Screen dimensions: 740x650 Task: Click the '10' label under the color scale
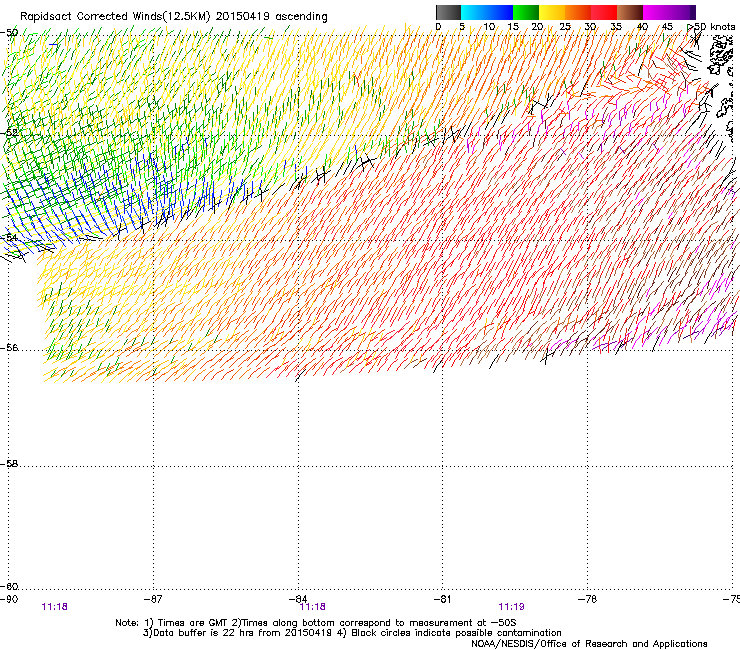489,26
